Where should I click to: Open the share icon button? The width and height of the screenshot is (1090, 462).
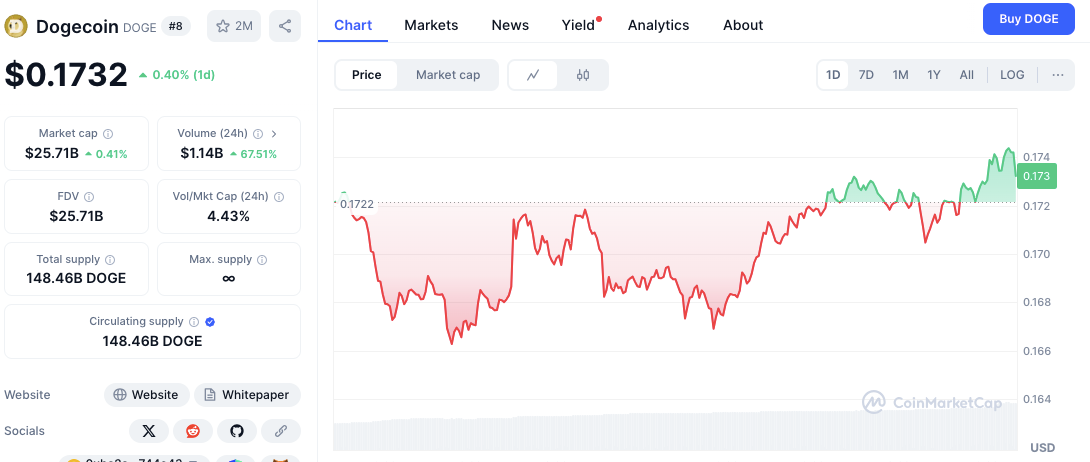[285, 26]
